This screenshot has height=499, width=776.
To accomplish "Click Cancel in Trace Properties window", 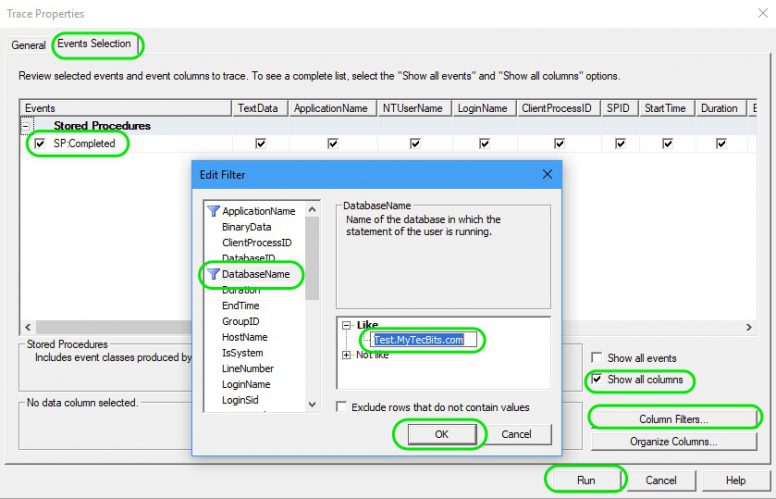I will [661, 480].
